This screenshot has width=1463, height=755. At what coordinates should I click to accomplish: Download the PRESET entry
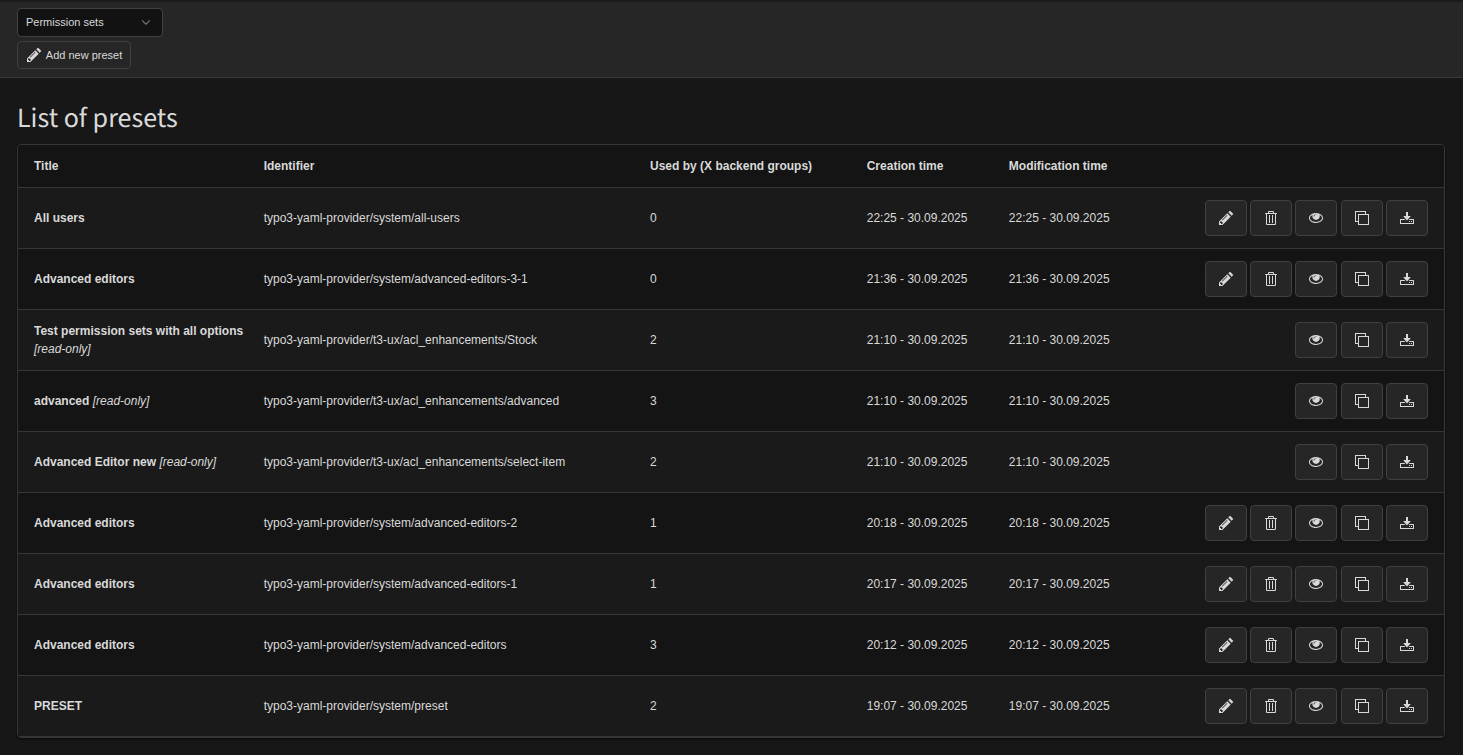tap(1406, 706)
